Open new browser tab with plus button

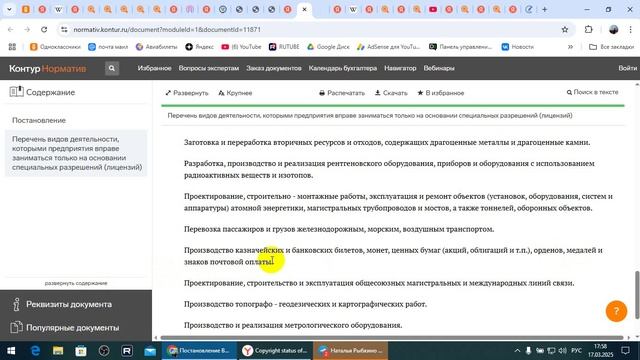(544, 9)
